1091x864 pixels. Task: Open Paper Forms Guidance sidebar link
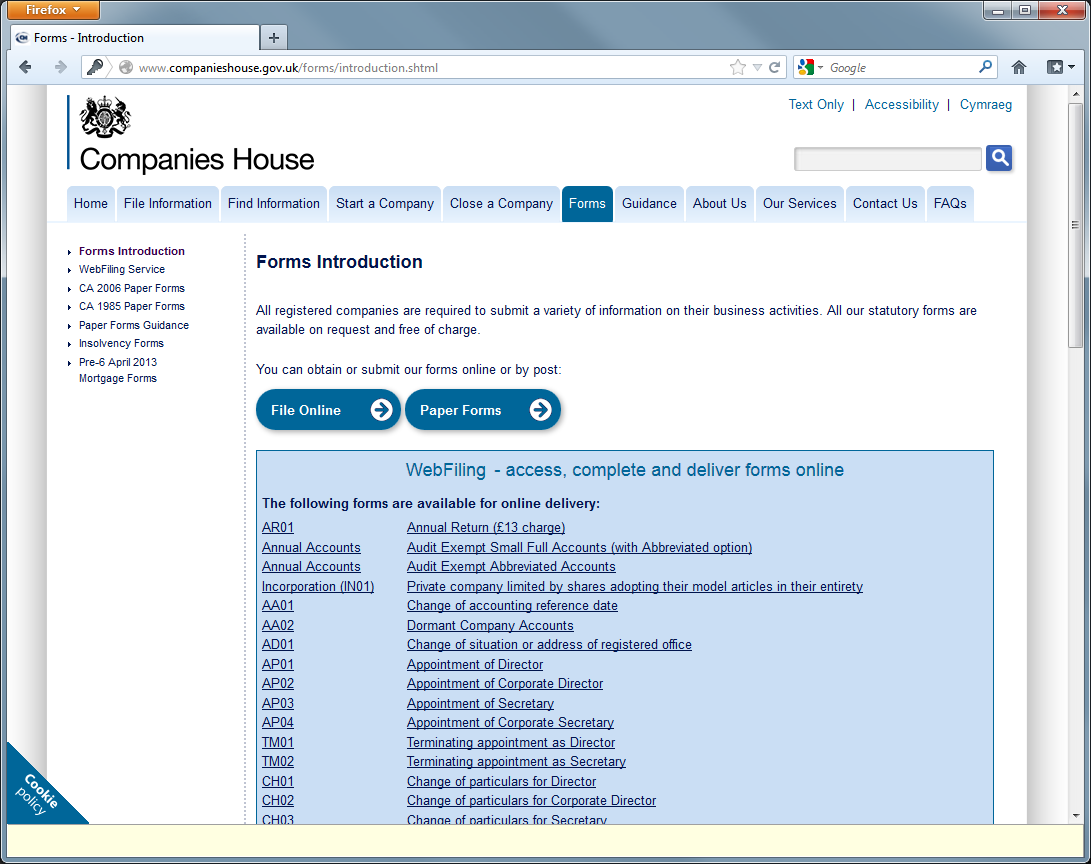134,325
